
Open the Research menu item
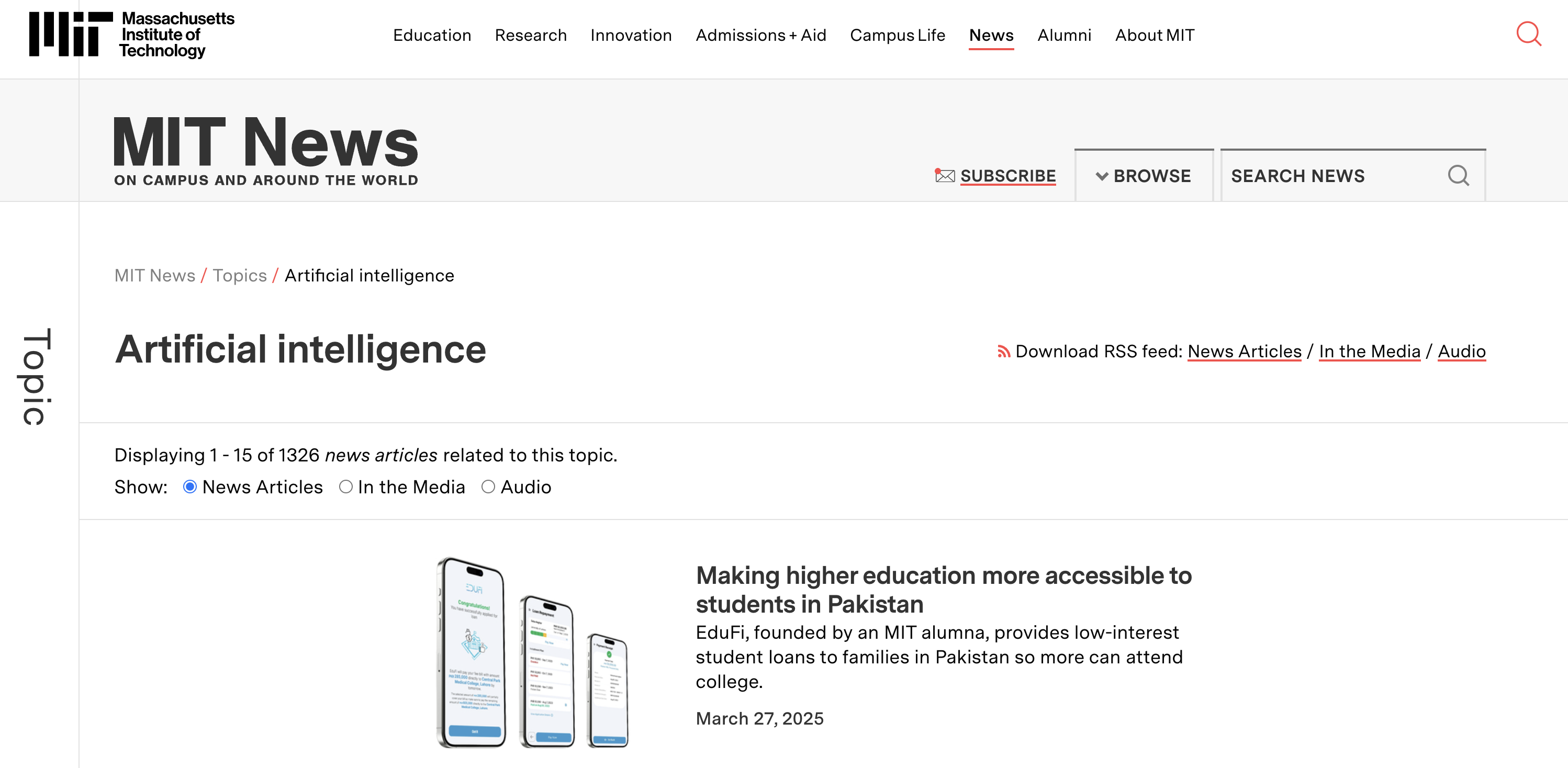530,35
